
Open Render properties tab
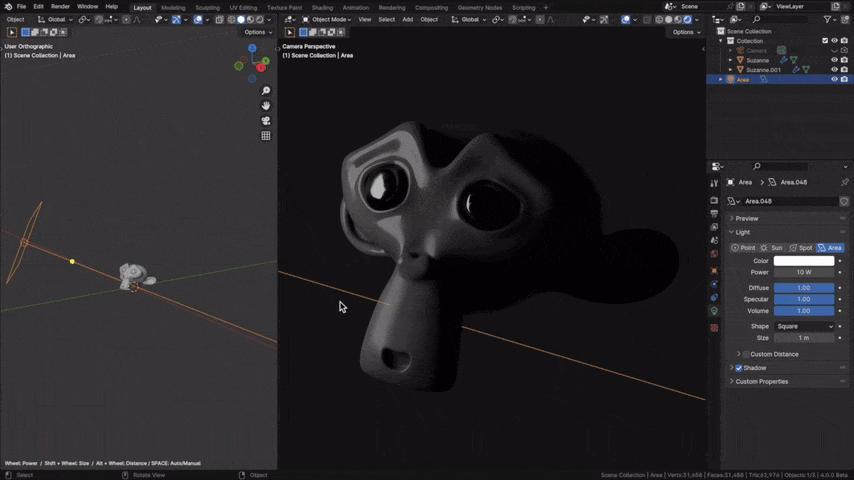pyautogui.click(x=714, y=200)
